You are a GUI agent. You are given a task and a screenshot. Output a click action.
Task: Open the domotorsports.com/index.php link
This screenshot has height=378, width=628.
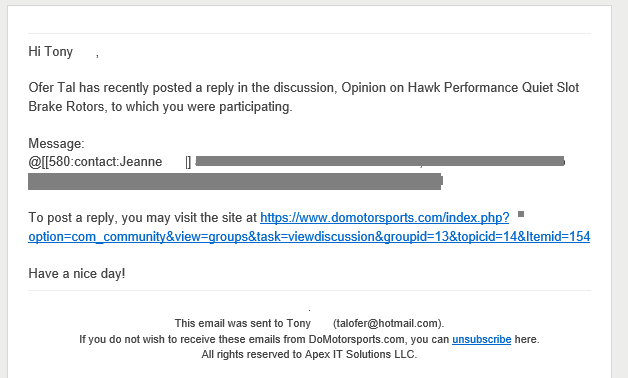[384, 217]
